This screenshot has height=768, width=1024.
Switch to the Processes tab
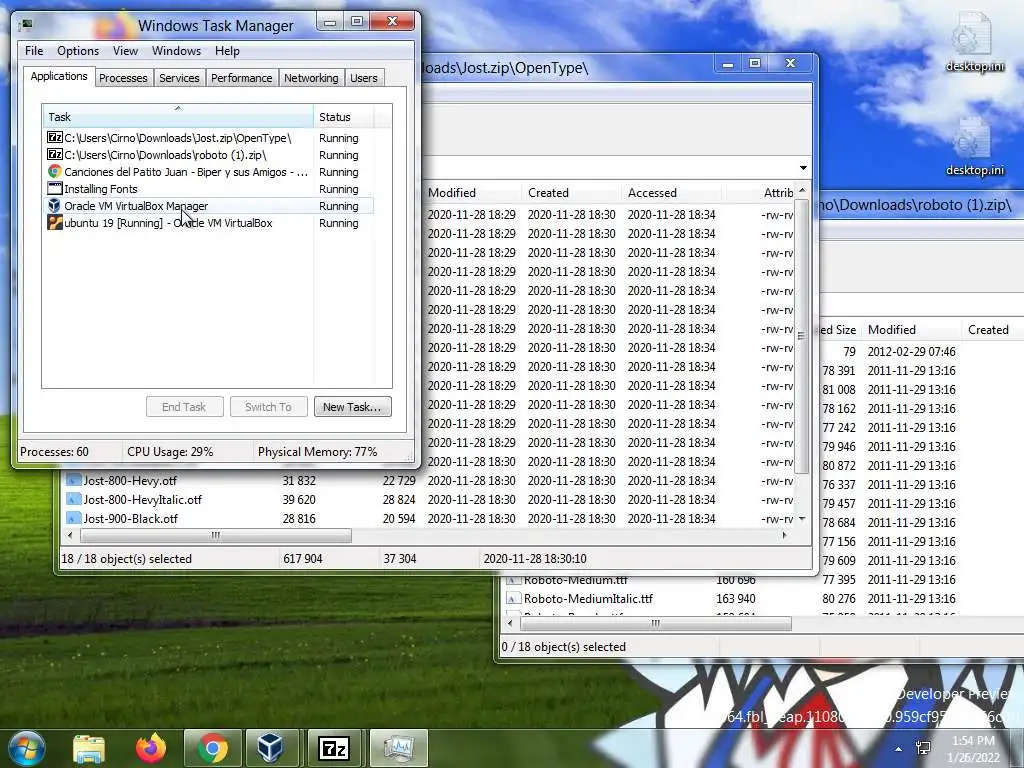click(123, 78)
